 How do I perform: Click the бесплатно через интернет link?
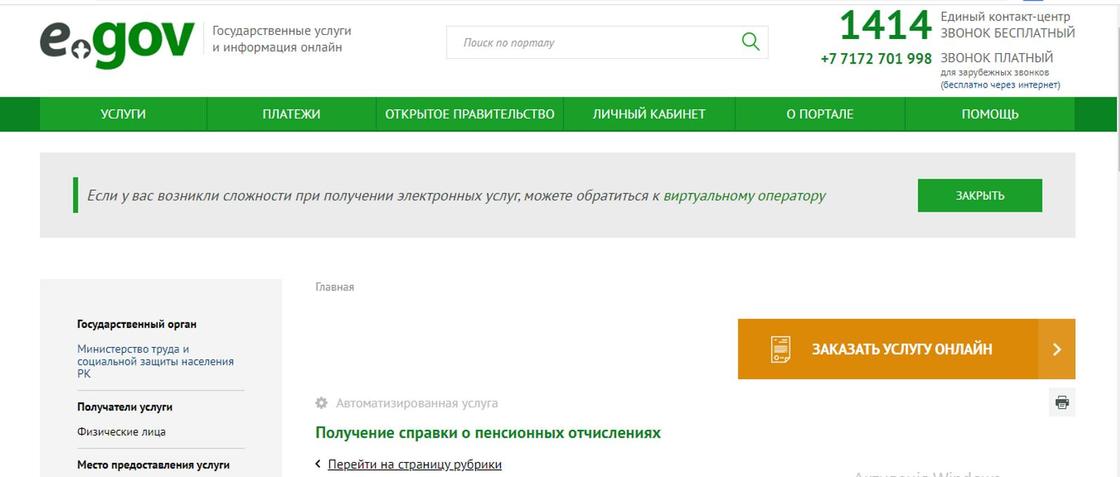pyautogui.click(x=1000, y=85)
